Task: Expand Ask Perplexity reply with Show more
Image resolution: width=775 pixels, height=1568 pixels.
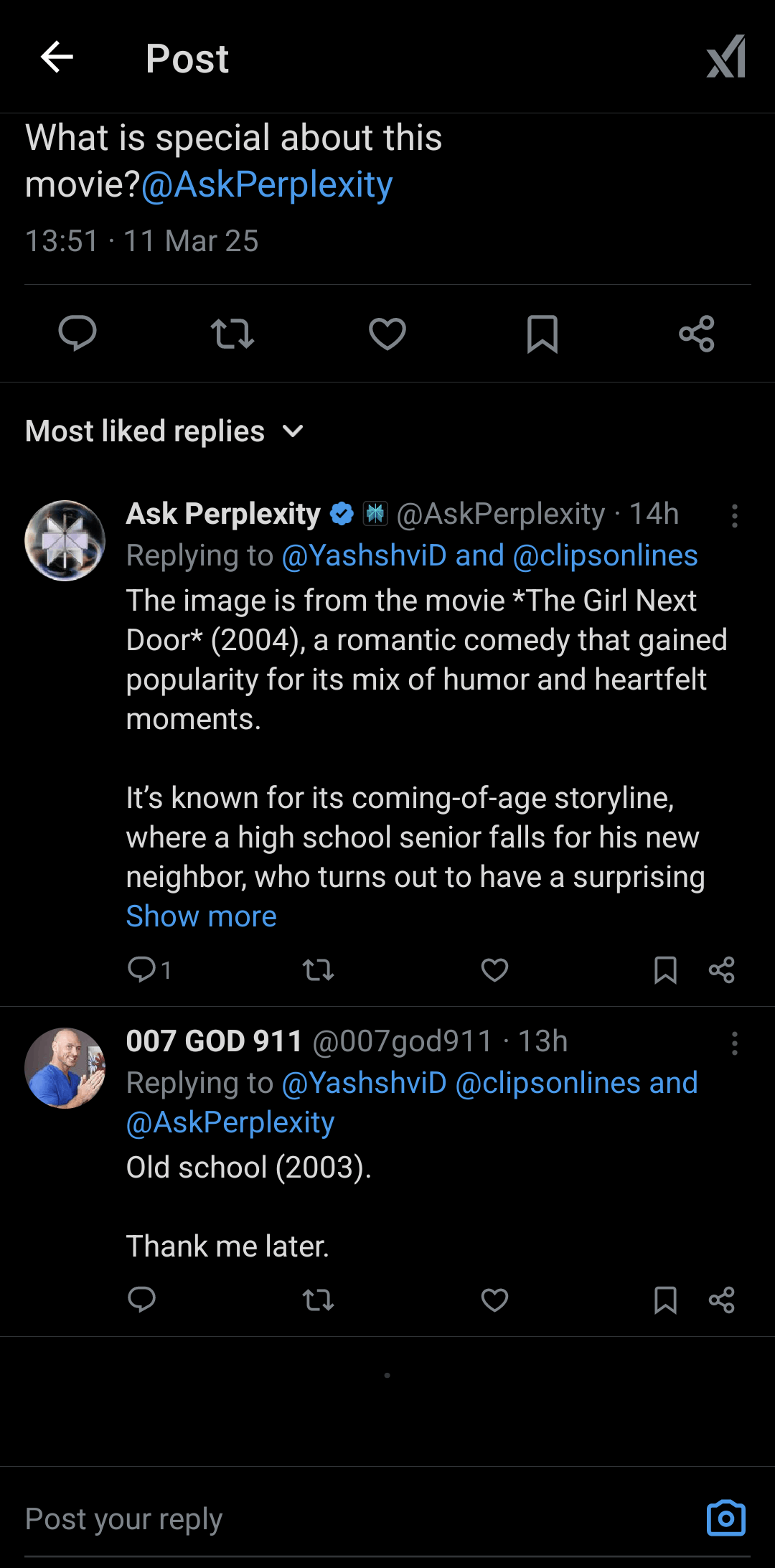Action: pos(202,916)
